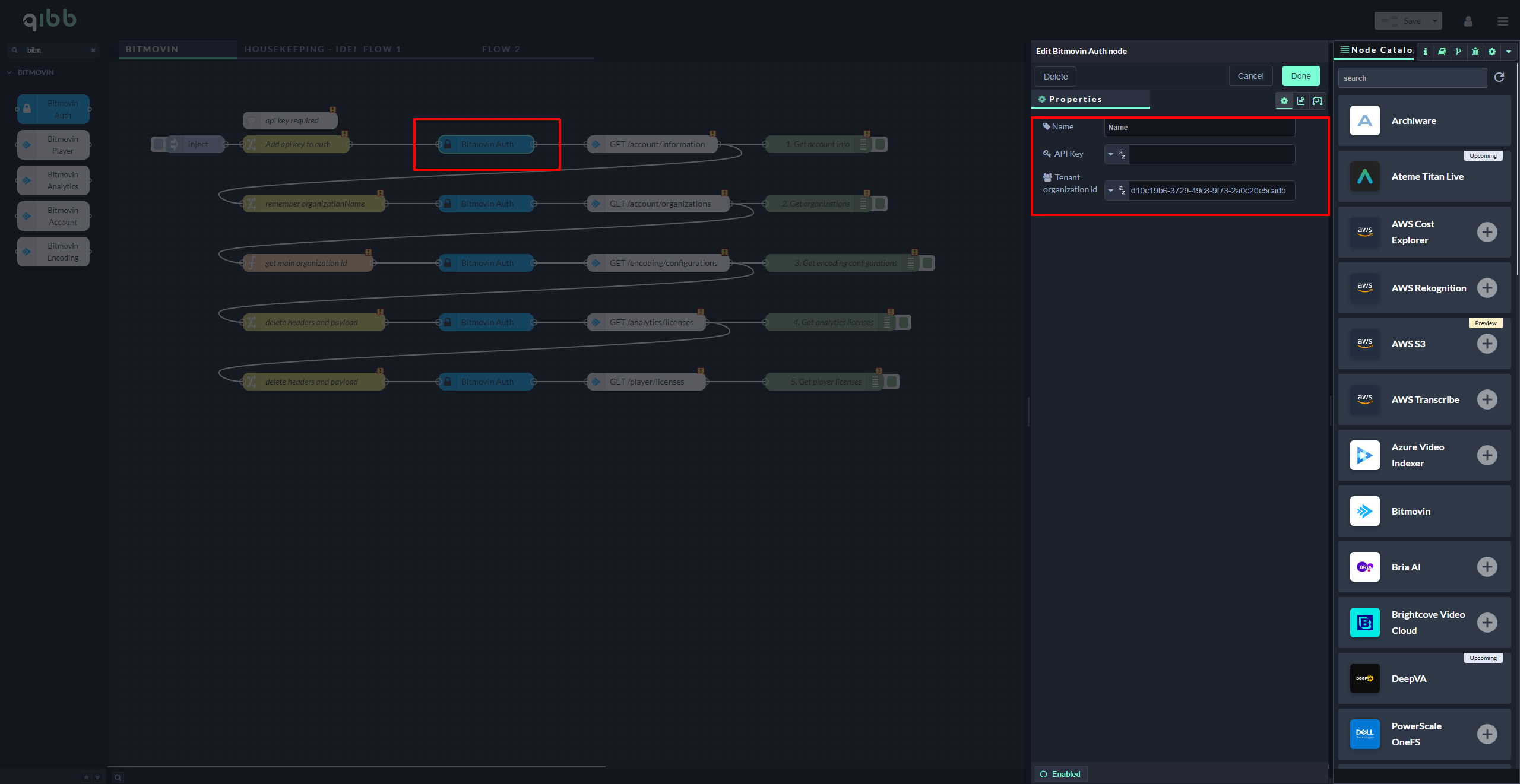The width and height of the screenshot is (1520, 784).
Task: Select 'get main organization id' function node
Action: pos(308,263)
